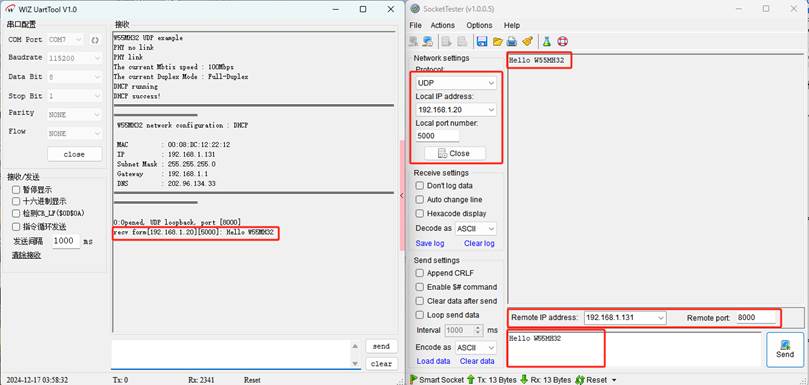Screen dimensions: 809x385
Task: Click the Interval spinner arrows
Action: coord(478,330)
